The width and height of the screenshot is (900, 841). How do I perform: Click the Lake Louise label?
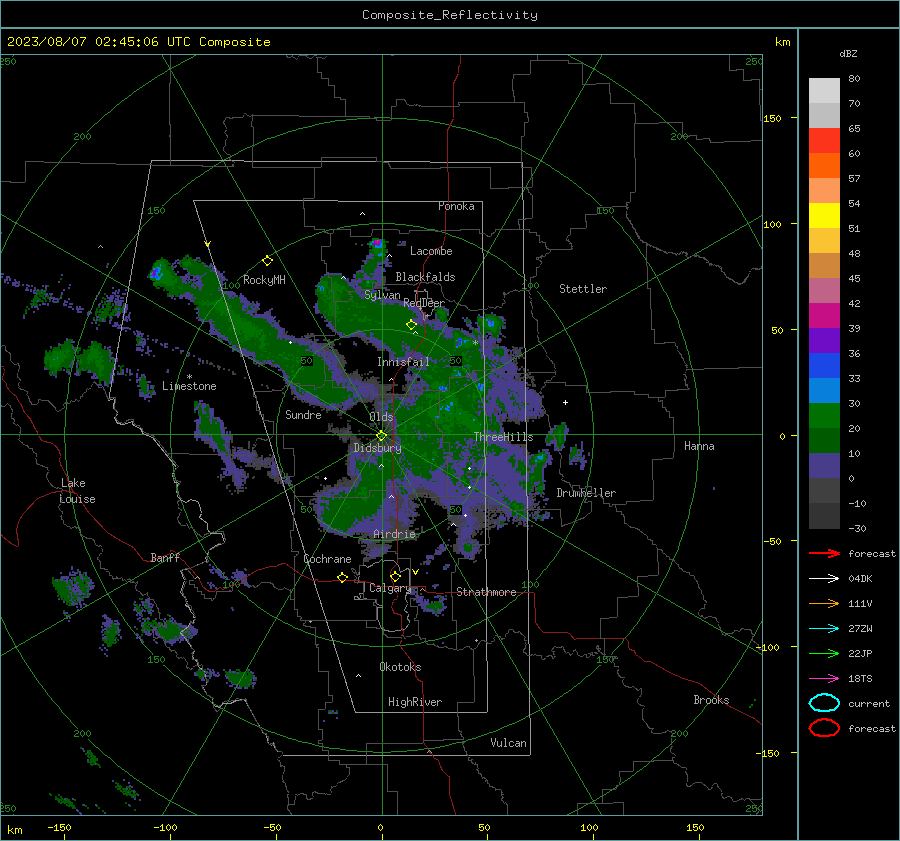coord(78,491)
